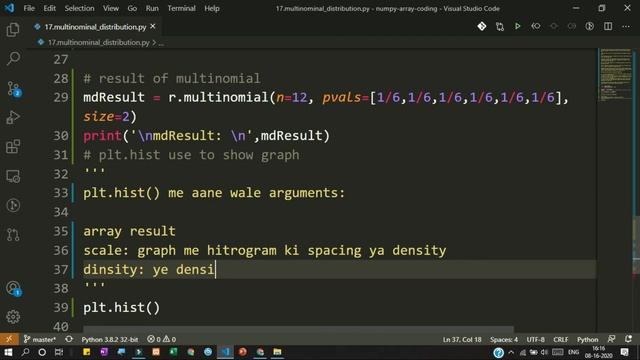Select the 17.multinominal_distribution.py editor tab

click(x=95, y=27)
